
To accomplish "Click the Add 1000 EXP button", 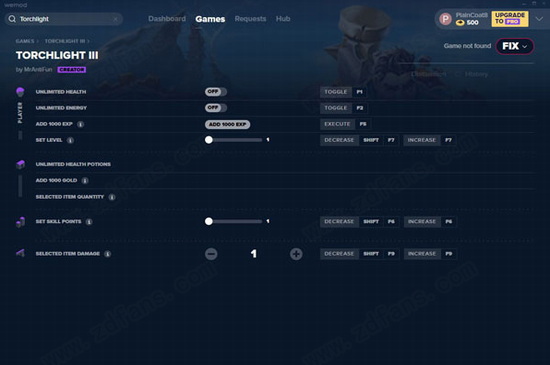I will 227,124.
